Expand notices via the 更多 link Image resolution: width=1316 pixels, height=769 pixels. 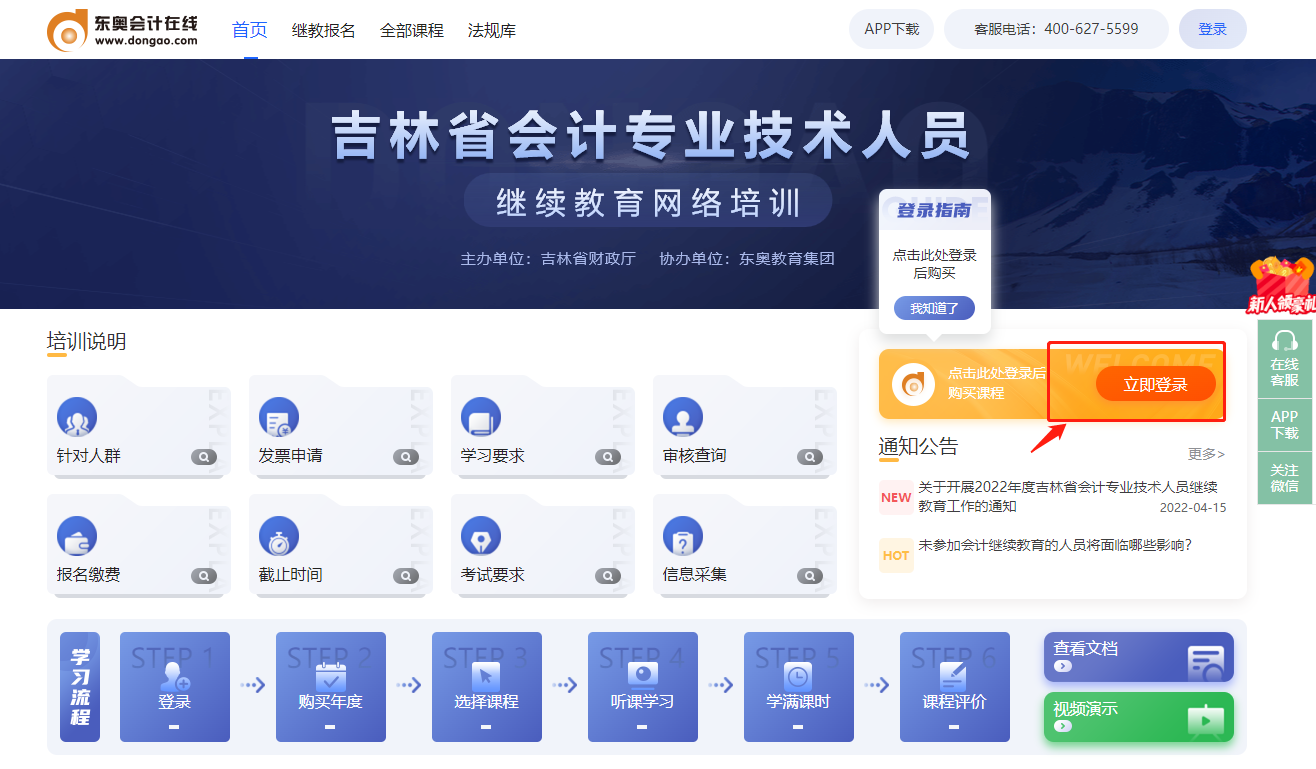pyautogui.click(x=1204, y=454)
